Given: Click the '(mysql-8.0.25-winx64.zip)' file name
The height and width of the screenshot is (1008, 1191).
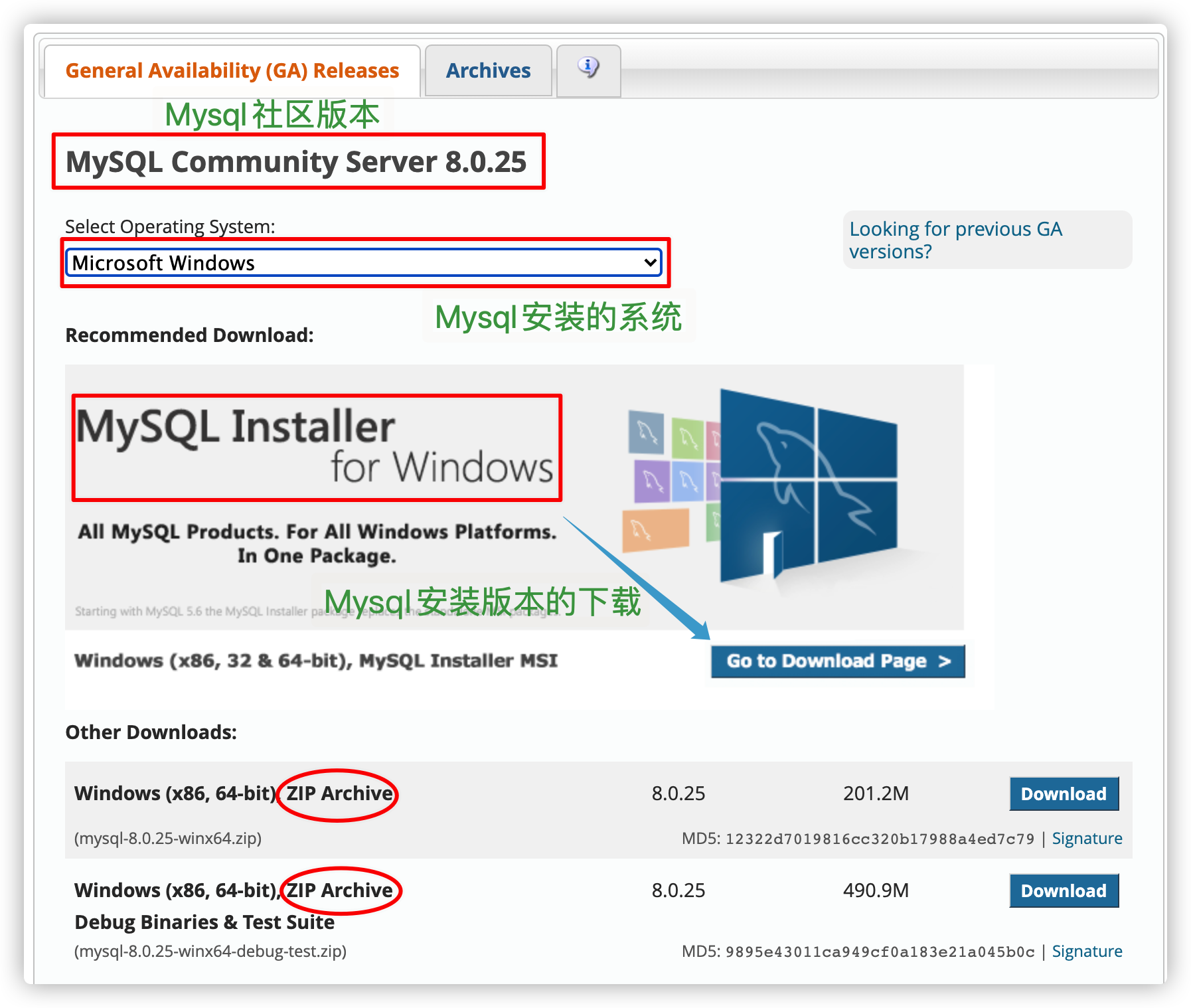Looking at the screenshot, I should [x=168, y=839].
